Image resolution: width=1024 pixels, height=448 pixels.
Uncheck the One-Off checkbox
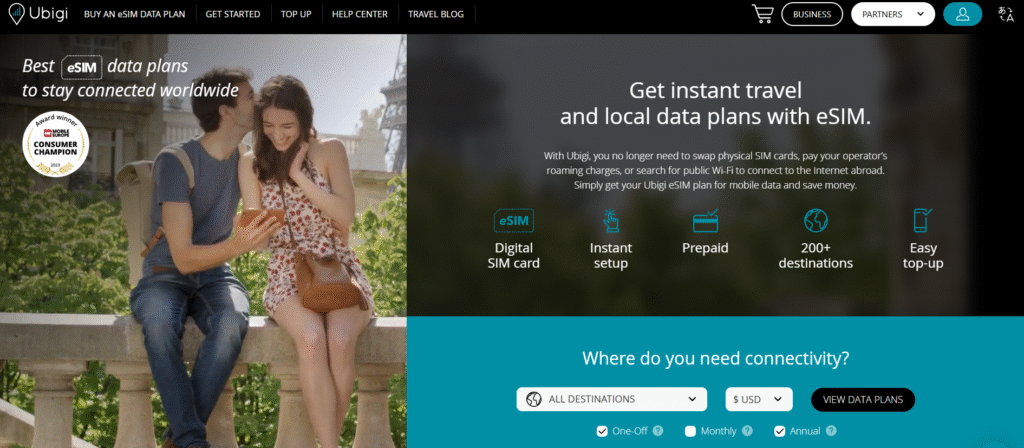602,431
